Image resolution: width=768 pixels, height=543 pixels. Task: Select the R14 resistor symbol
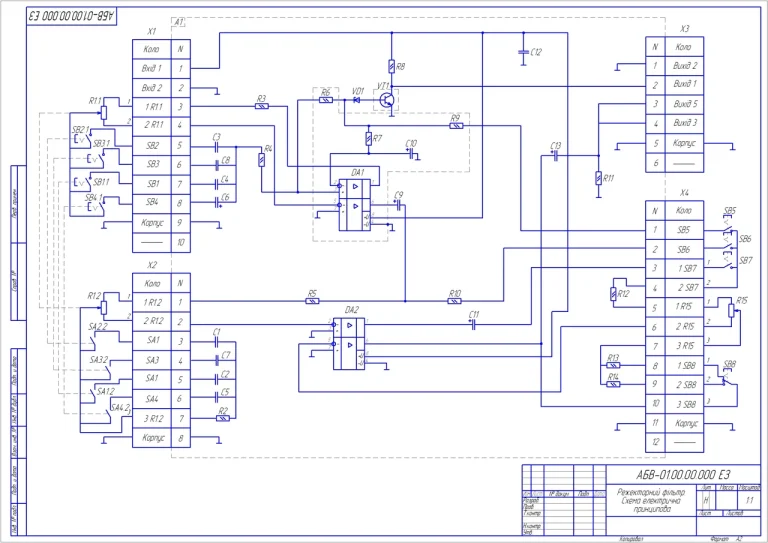(x=613, y=384)
